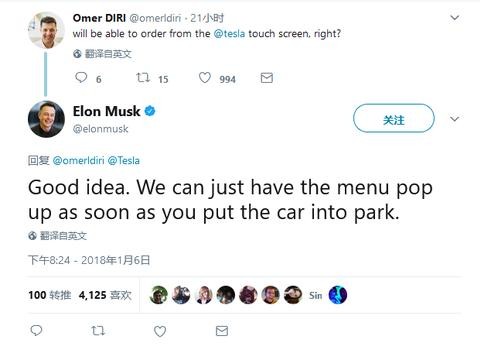This screenshot has height=360, width=480.
Task: Open dropdown chevron beside the follow button
Action: click(455, 119)
